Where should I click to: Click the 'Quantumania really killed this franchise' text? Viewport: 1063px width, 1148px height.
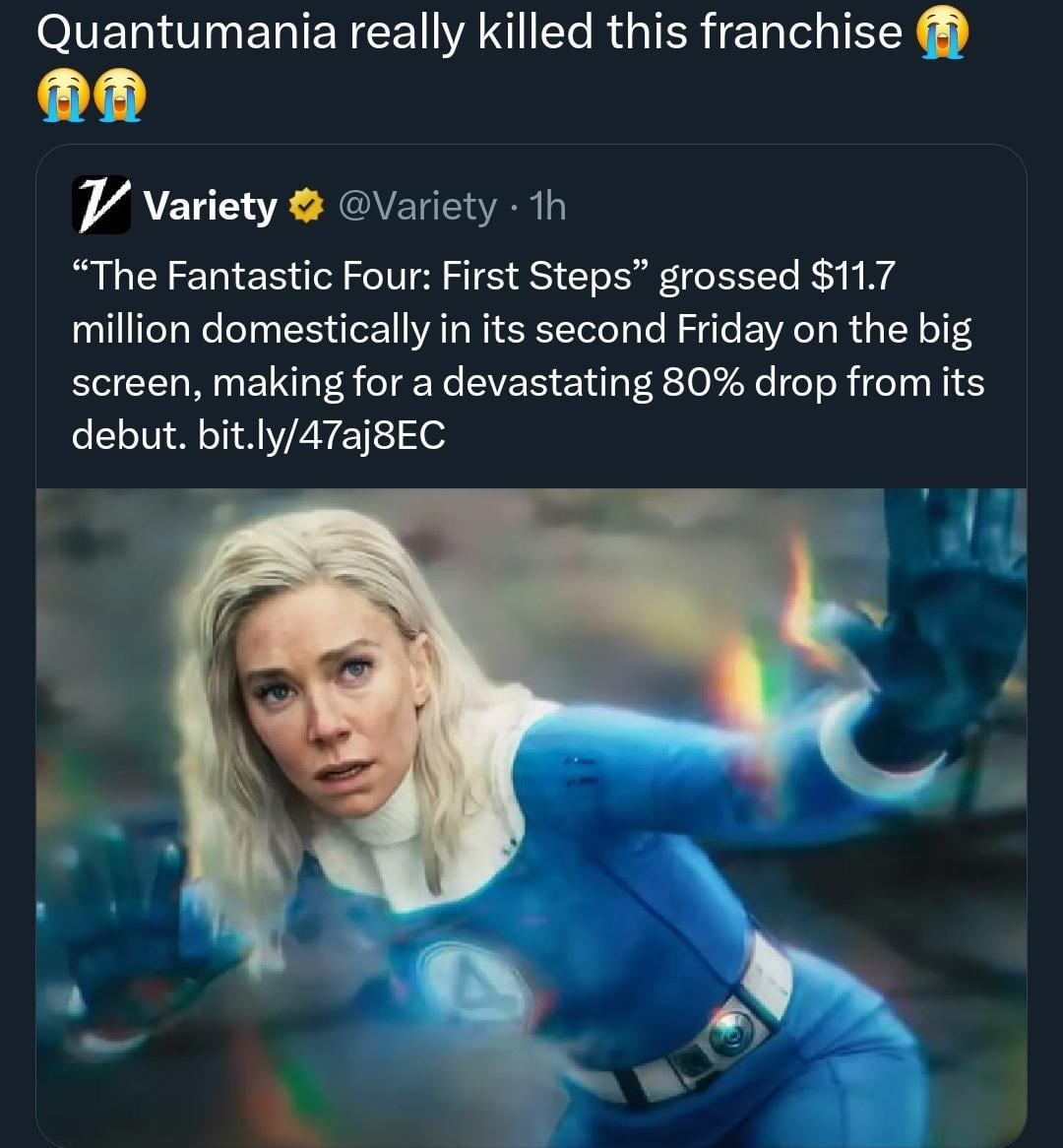pos(469,33)
